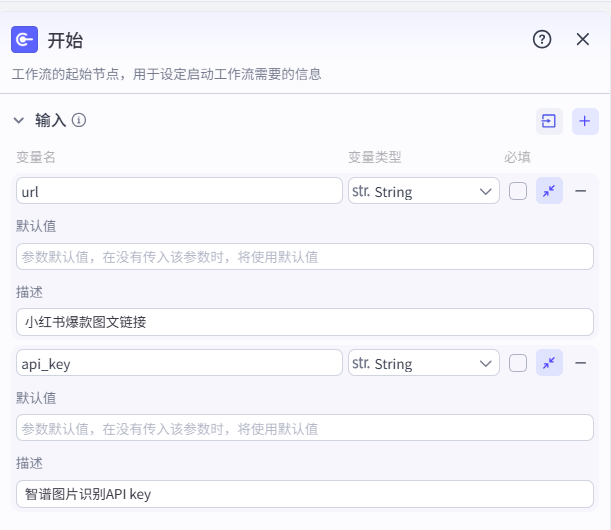Check the required box for api_key
The height and width of the screenshot is (530, 611).
click(518, 363)
